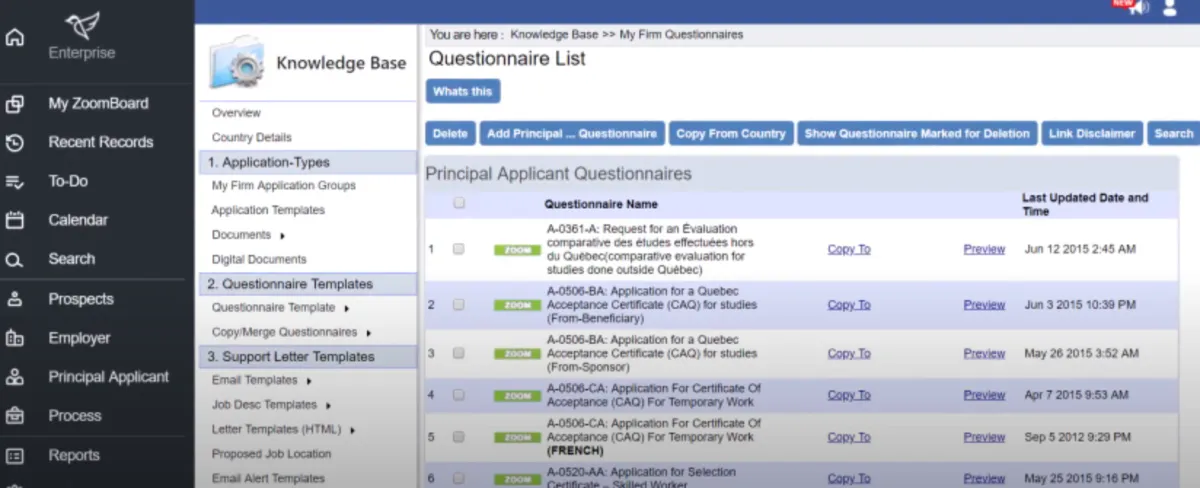Expand the Documents submenu arrow

pyautogui.click(x=282, y=236)
